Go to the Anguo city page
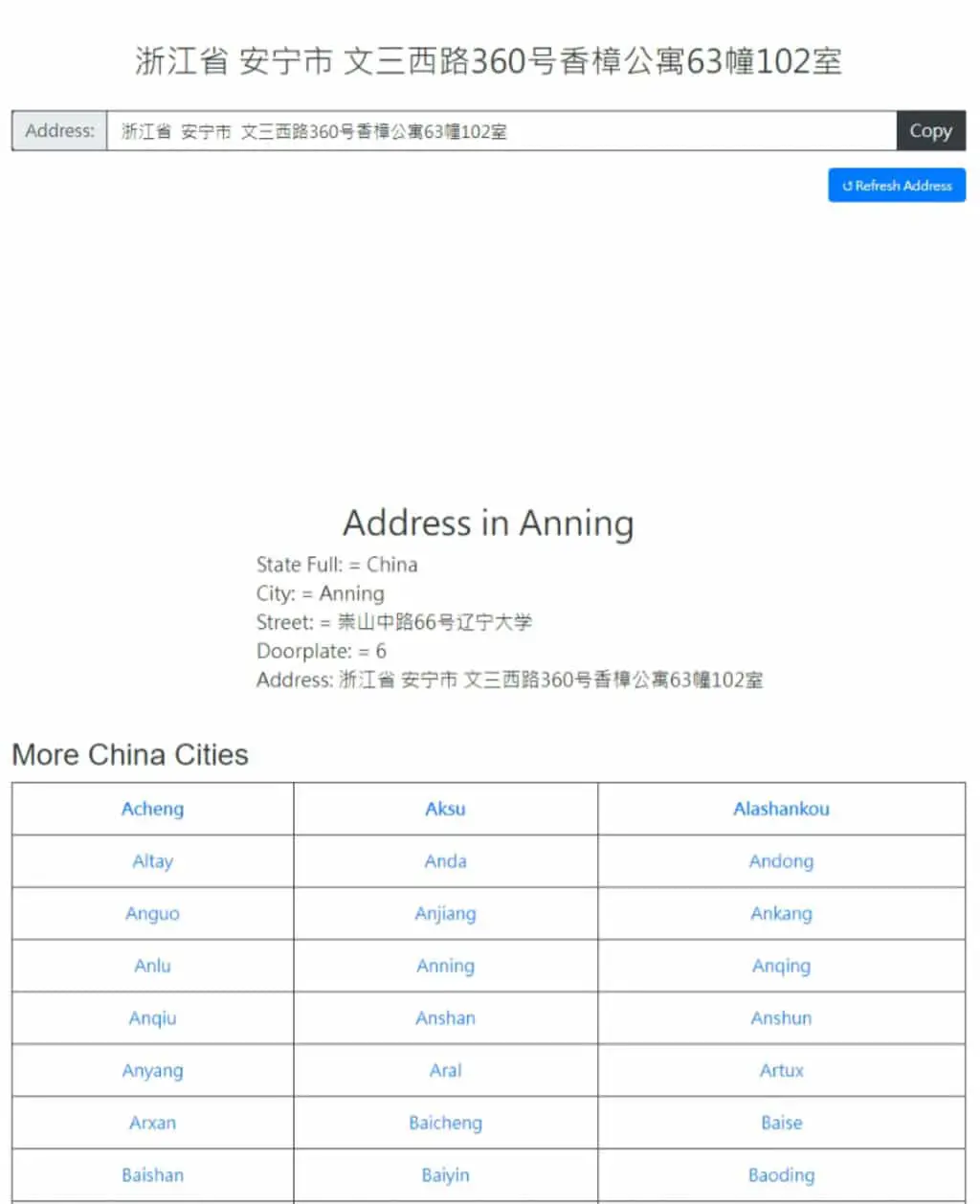The width and height of the screenshot is (980, 1204). tap(152, 914)
